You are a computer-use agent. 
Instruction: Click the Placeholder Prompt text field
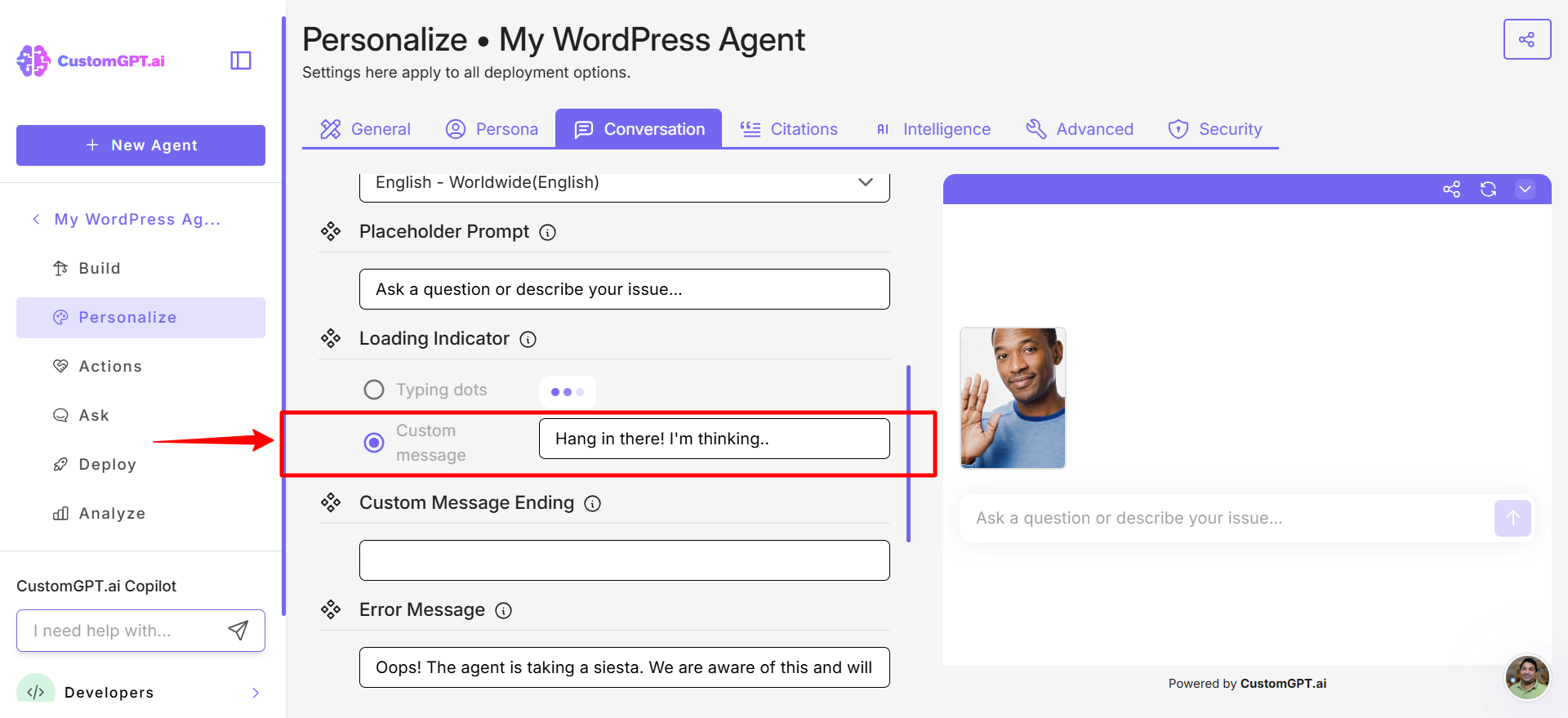625,289
